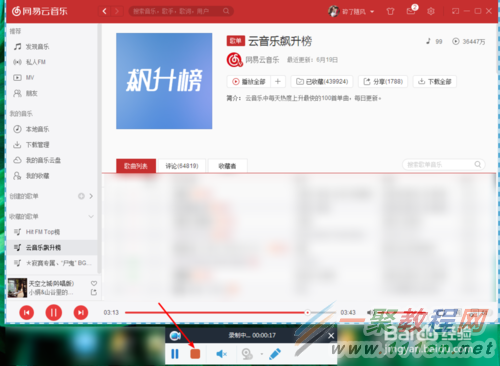Click the magnifier icon in header search
500x366 pixels.
pos(226,11)
